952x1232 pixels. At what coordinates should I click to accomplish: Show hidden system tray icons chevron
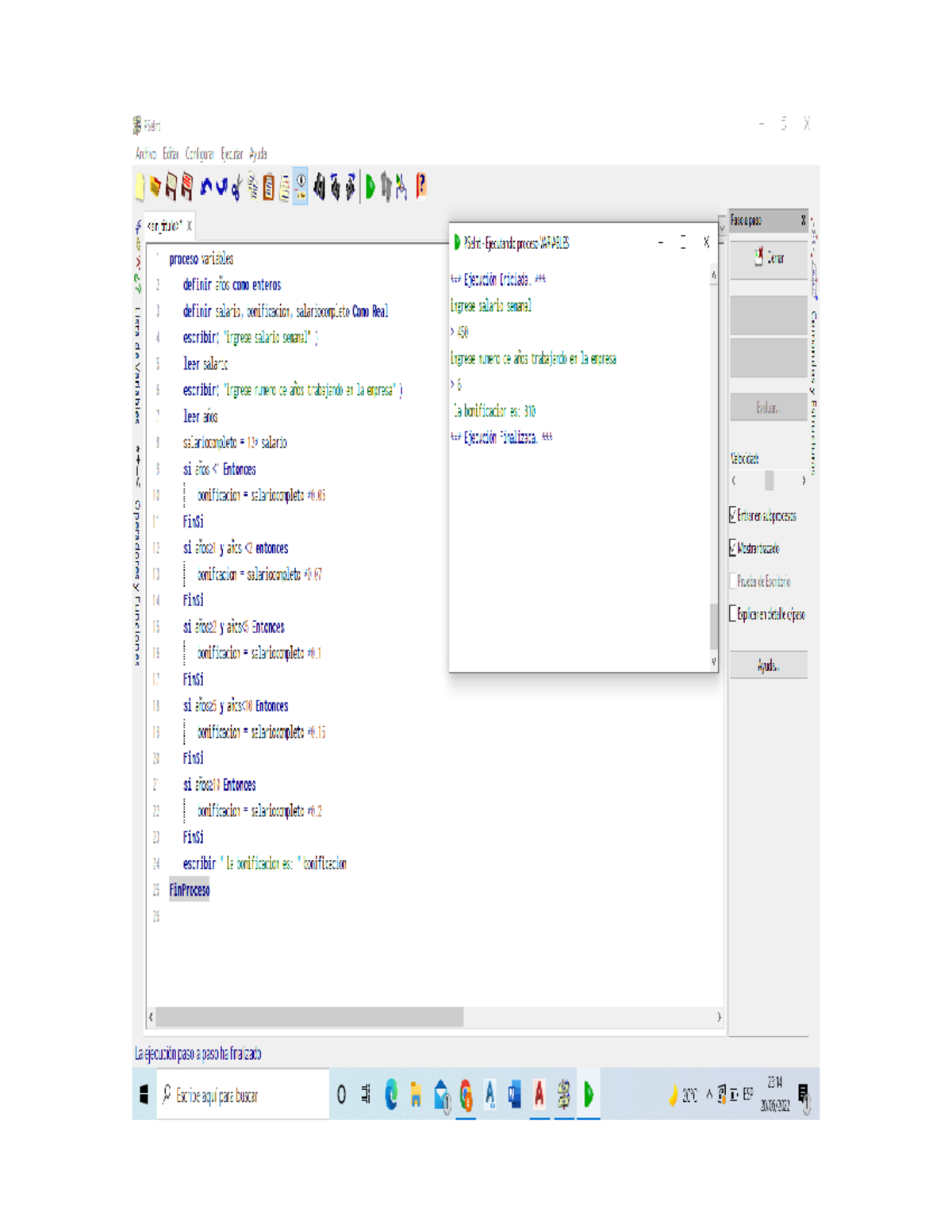click(709, 1095)
